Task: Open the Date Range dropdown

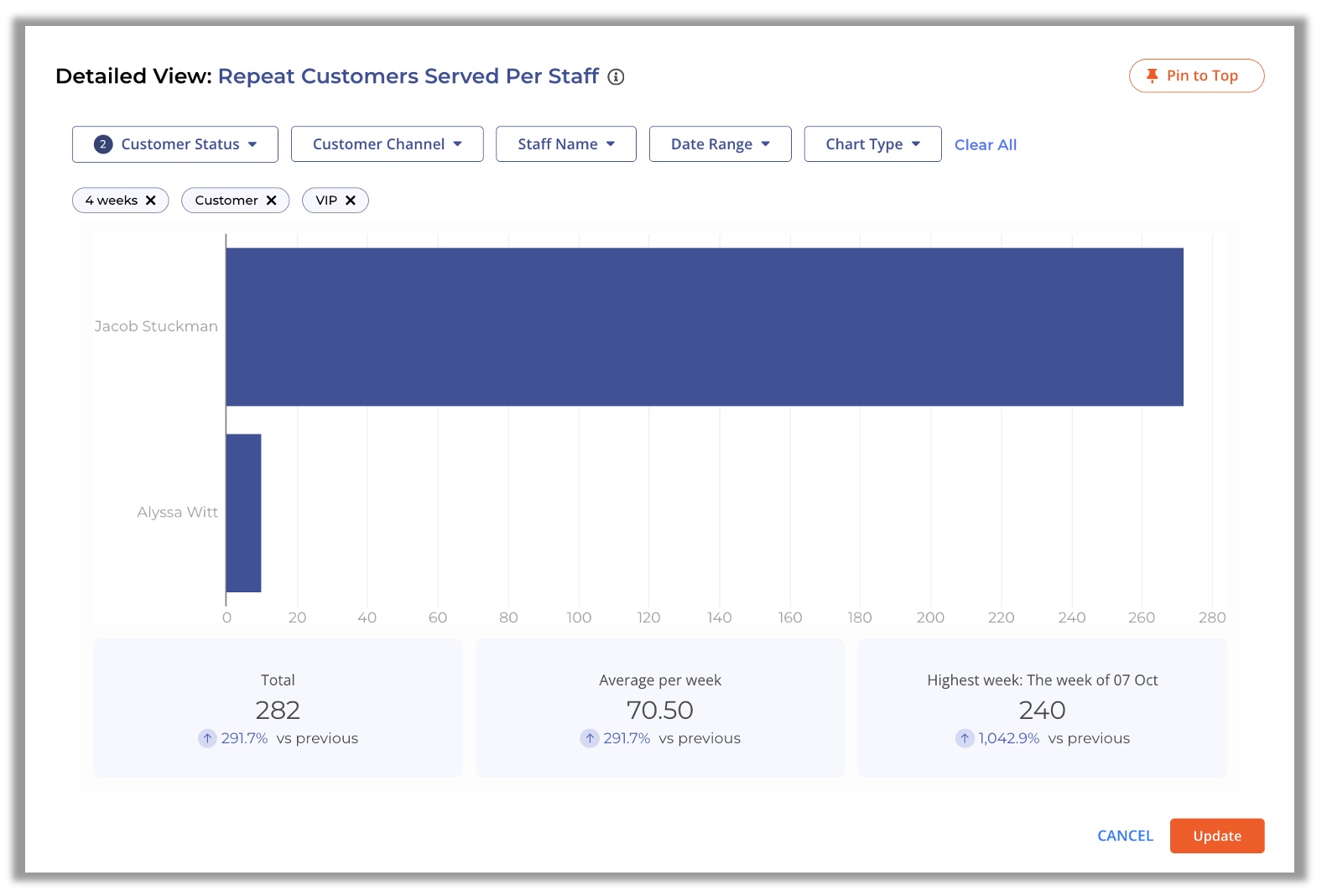Action: [721, 144]
